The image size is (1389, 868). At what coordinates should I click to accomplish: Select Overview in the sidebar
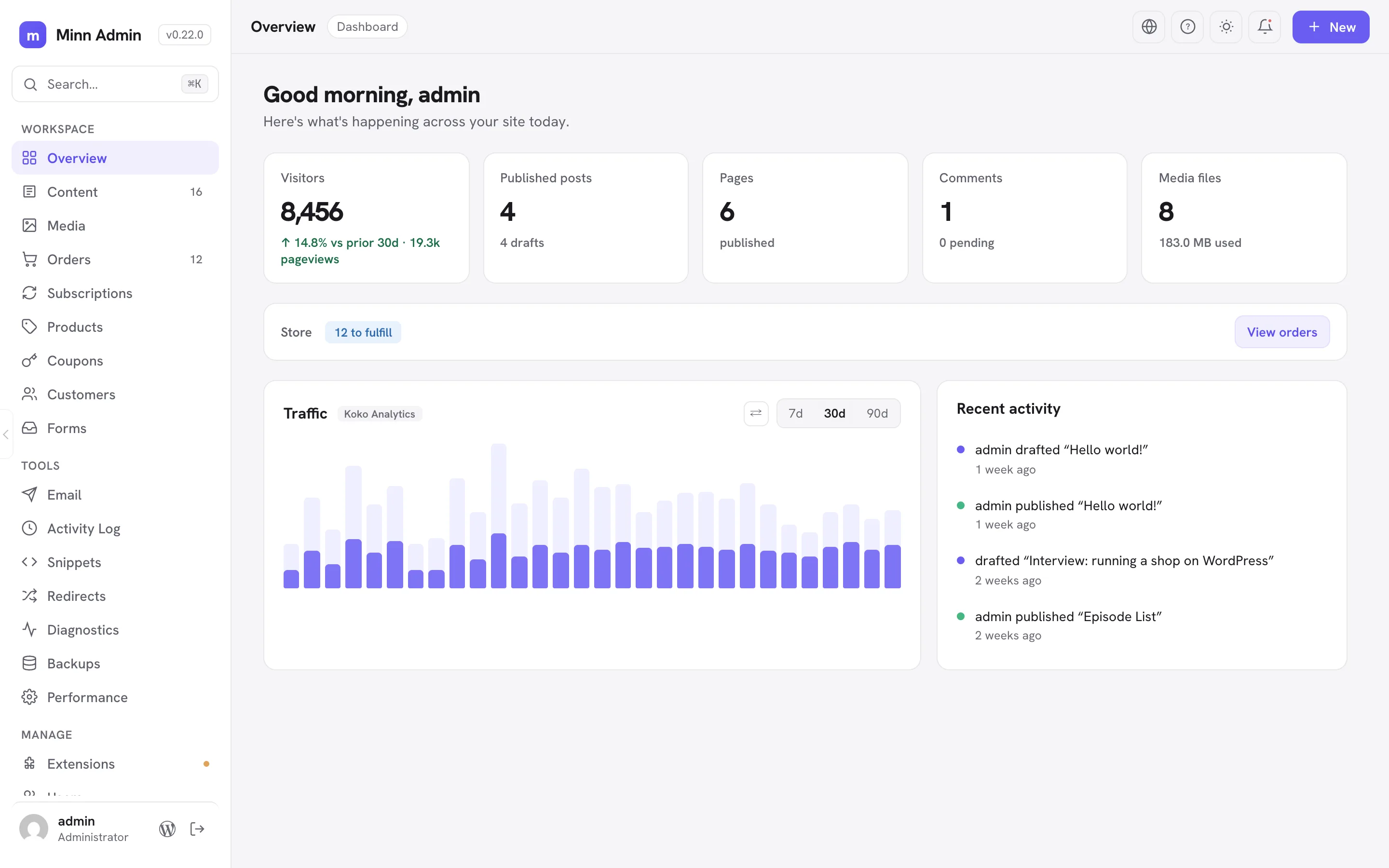click(115, 158)
